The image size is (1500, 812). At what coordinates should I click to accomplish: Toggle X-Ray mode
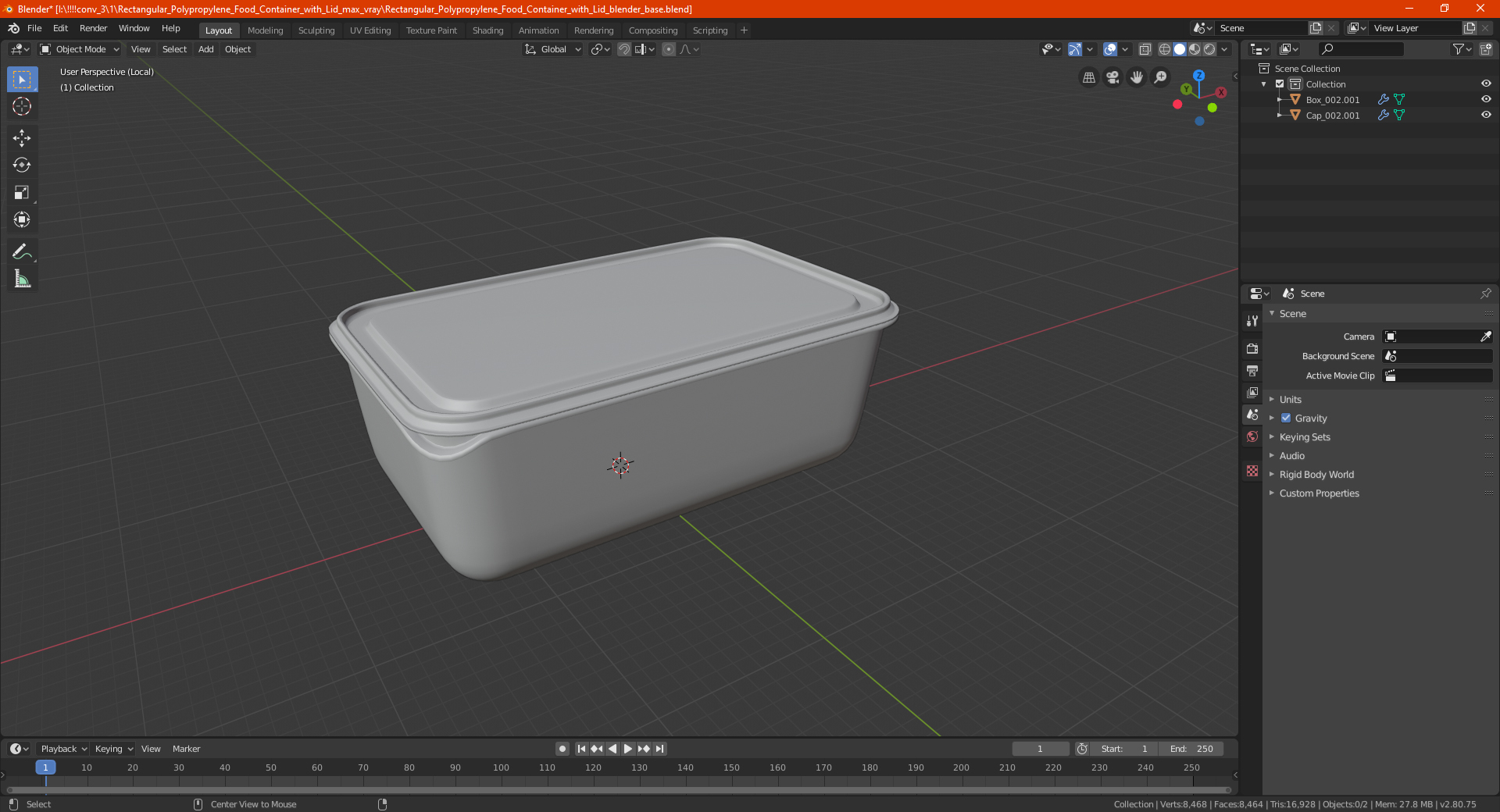(x=1145, y=49)
